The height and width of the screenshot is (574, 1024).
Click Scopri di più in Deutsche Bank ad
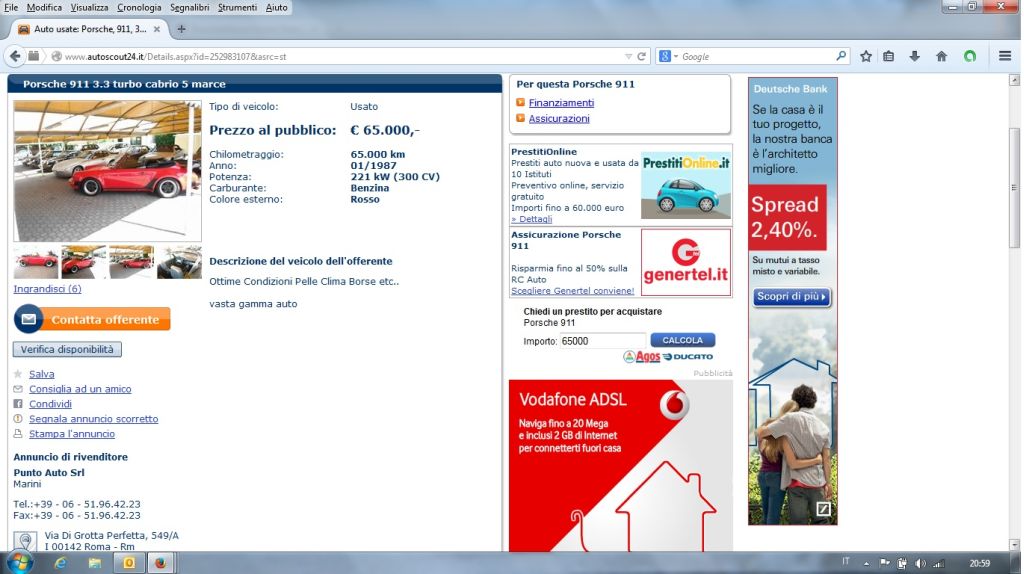(792, 296)
